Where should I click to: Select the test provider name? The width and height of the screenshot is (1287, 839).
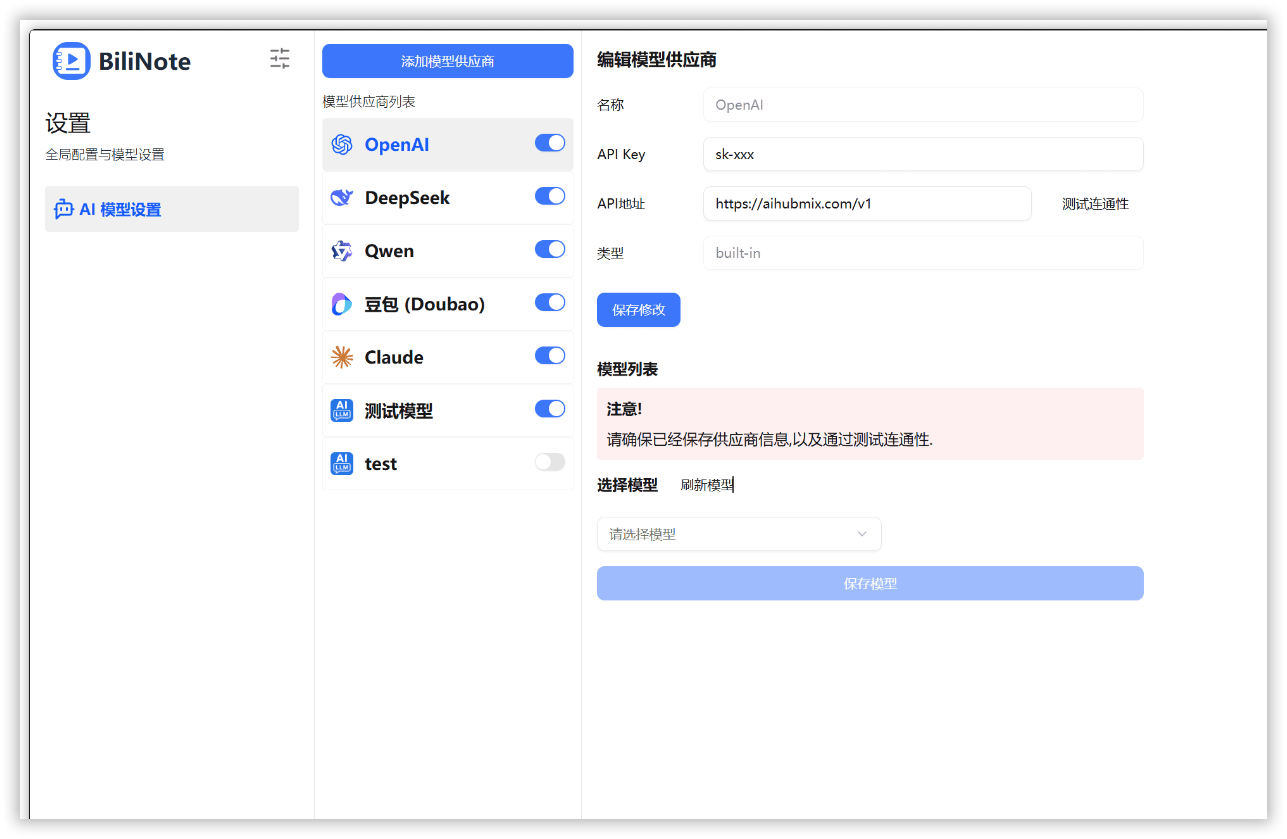pyautogui.click(x=381, y=464)
